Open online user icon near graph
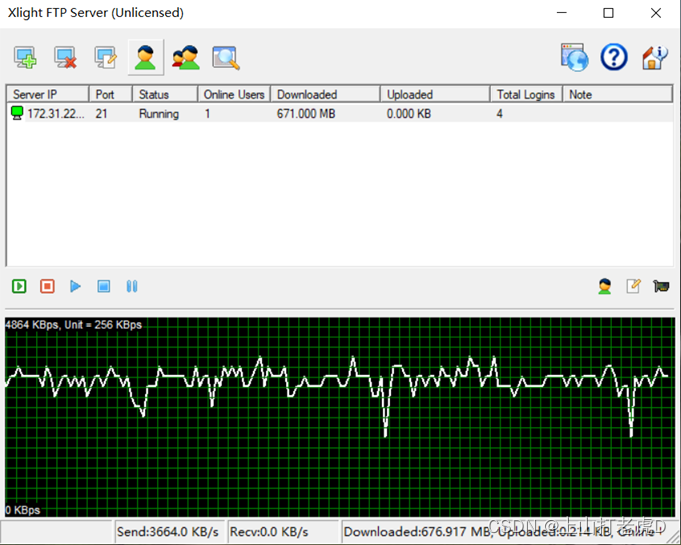 (605, 286)
